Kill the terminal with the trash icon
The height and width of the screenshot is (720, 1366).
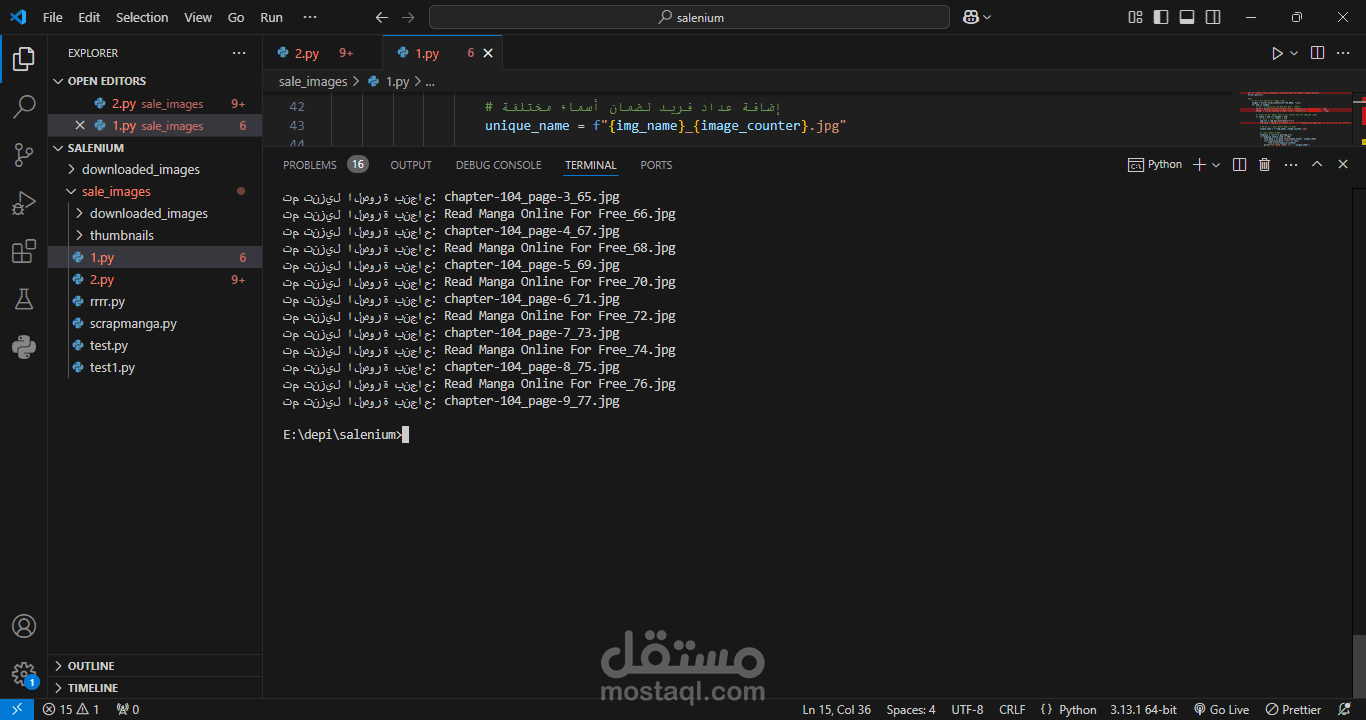pyautogui.click(x=1264, y=164)
